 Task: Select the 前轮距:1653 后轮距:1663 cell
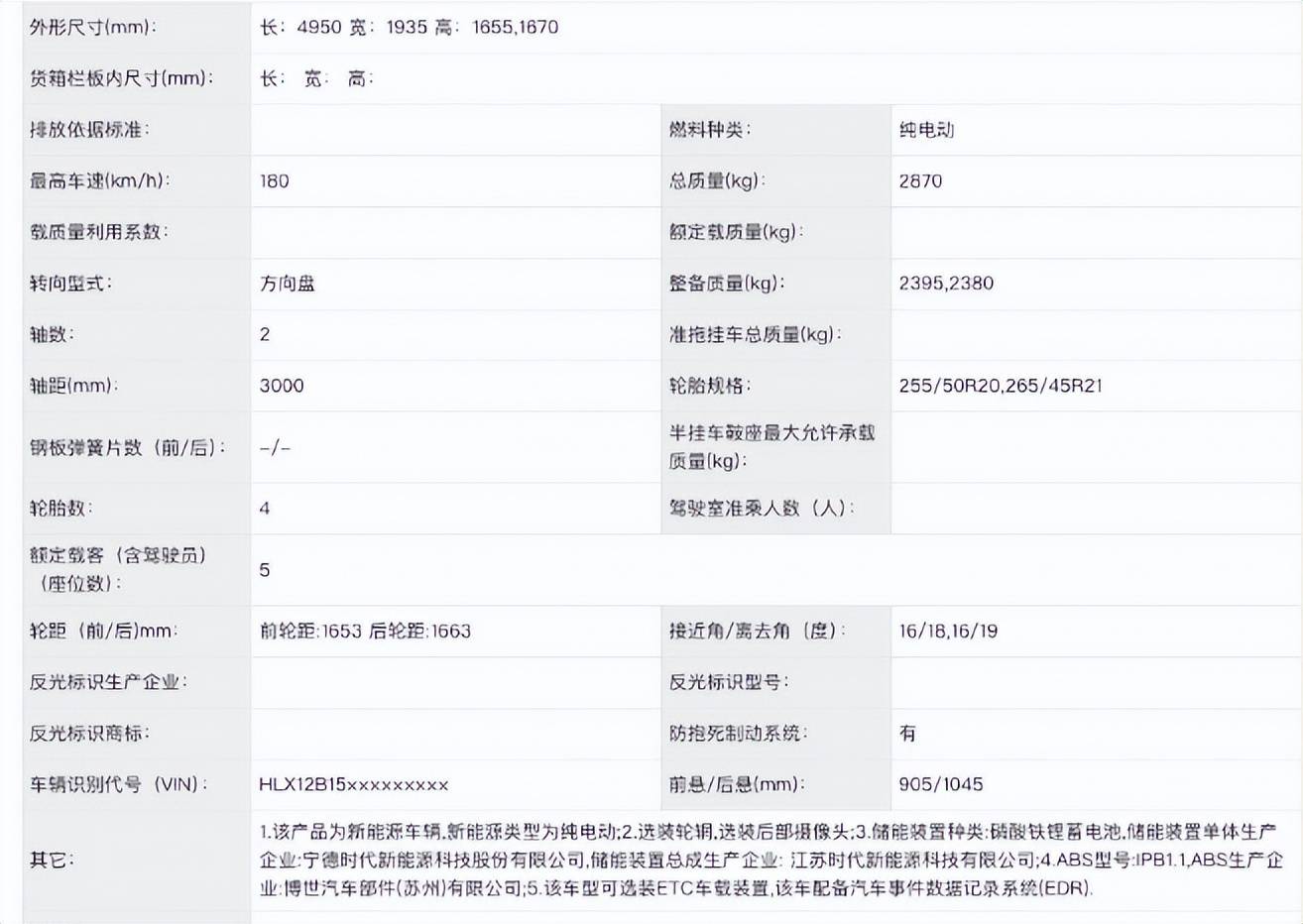click(x=365, y=632)
